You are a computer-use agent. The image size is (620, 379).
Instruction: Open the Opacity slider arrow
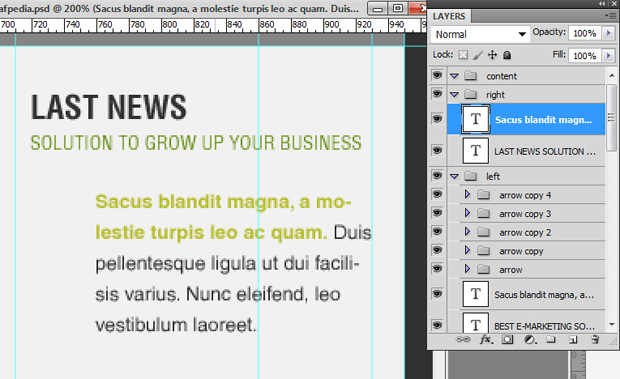click(x=609, y=33)
